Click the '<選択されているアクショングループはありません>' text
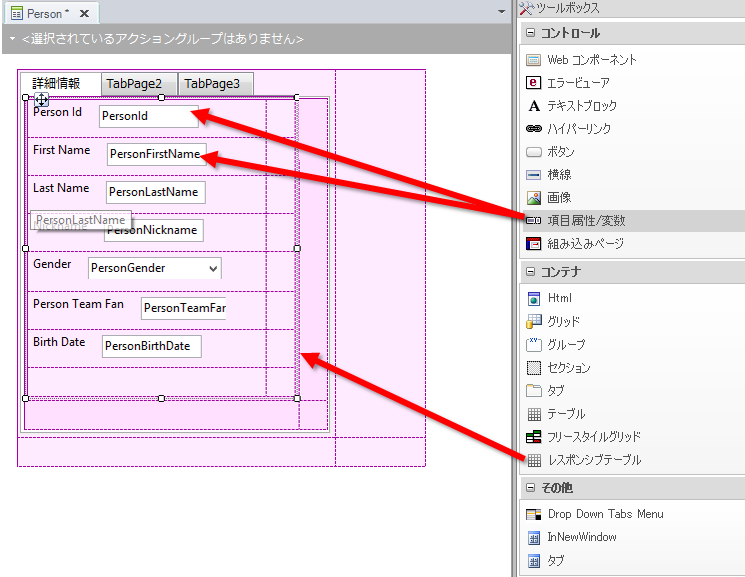The width and height of the screenshot is (745, 577). [162, 38]
